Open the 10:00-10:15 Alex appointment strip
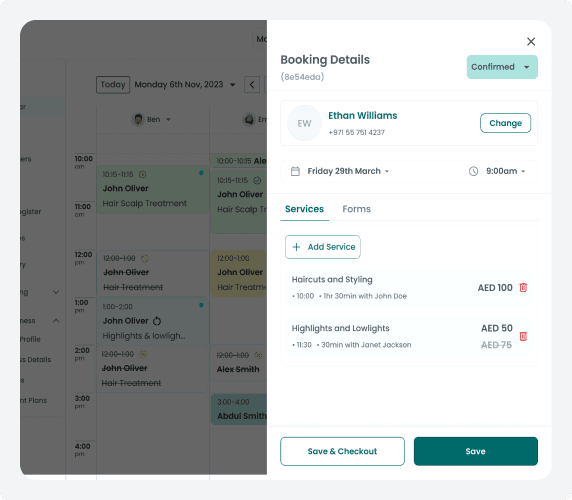572x500 pixels. (x=239, y=161)
